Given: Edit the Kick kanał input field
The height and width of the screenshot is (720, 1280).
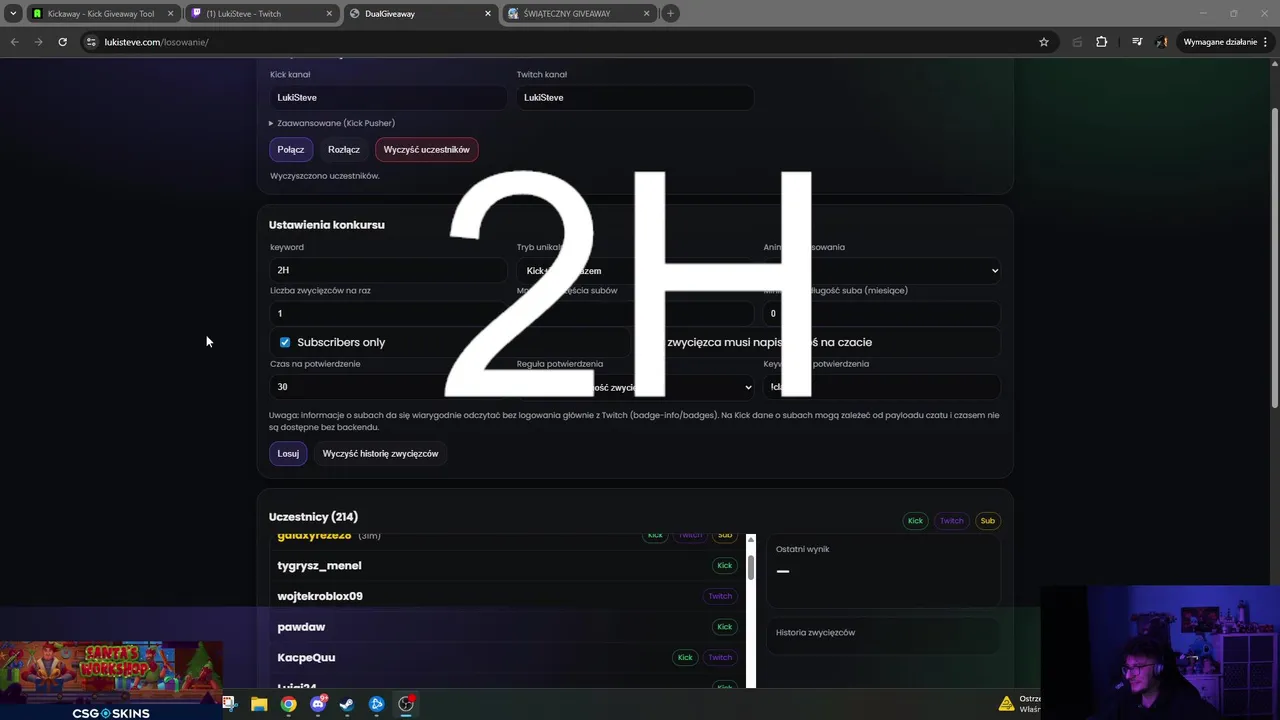Looking at the screenshot, I should click(x=387, y=97).
